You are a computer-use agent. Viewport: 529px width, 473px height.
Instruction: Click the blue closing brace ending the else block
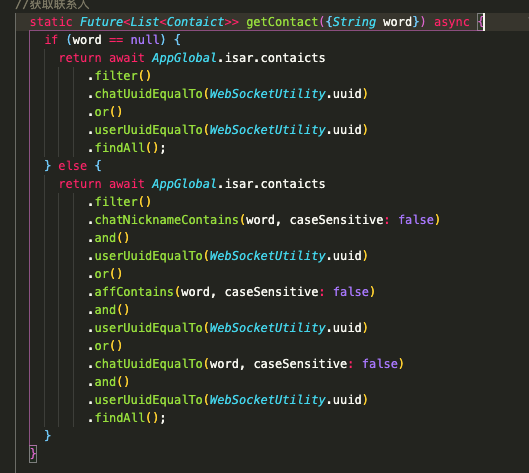[48, 436]
